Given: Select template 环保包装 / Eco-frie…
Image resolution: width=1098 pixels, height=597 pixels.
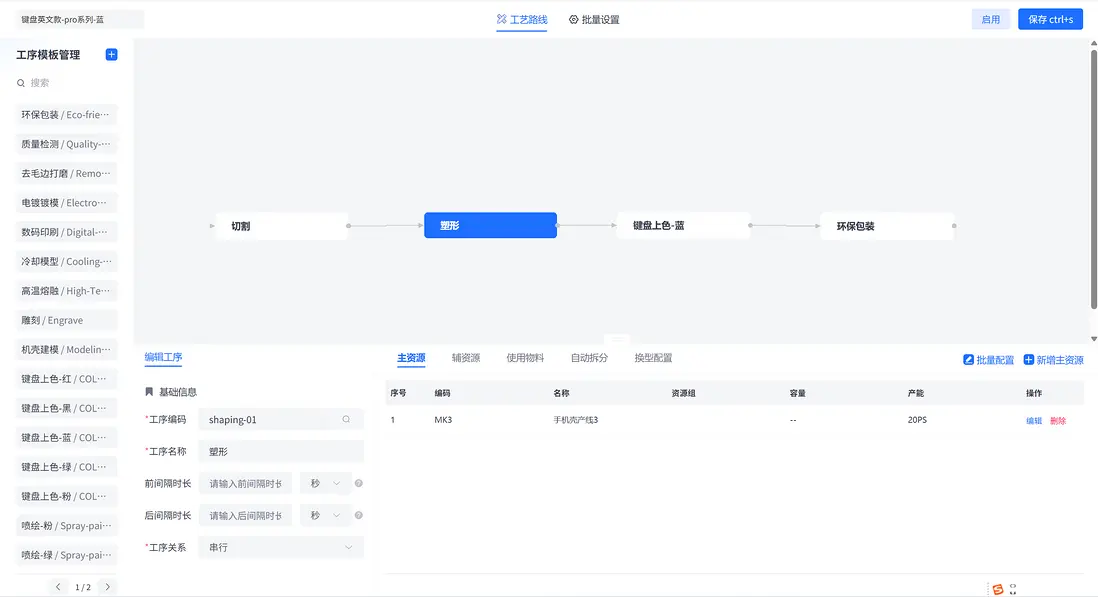Looking at the screenshot, I should pyautogui.click(x=67, y=115).
